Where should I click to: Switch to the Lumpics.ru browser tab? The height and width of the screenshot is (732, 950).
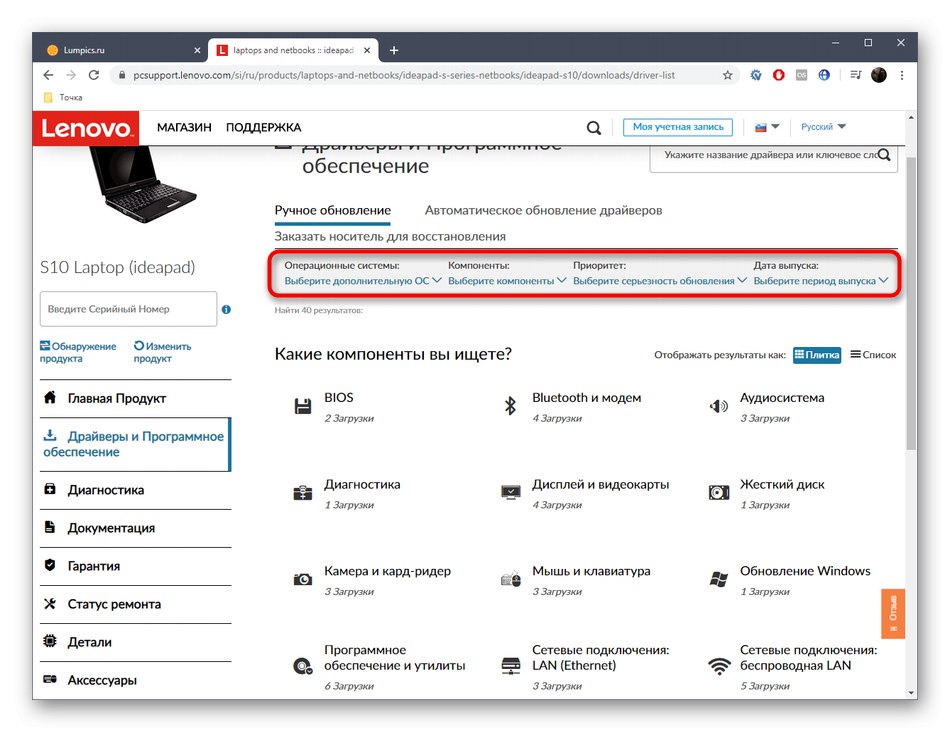pos(121,50)
